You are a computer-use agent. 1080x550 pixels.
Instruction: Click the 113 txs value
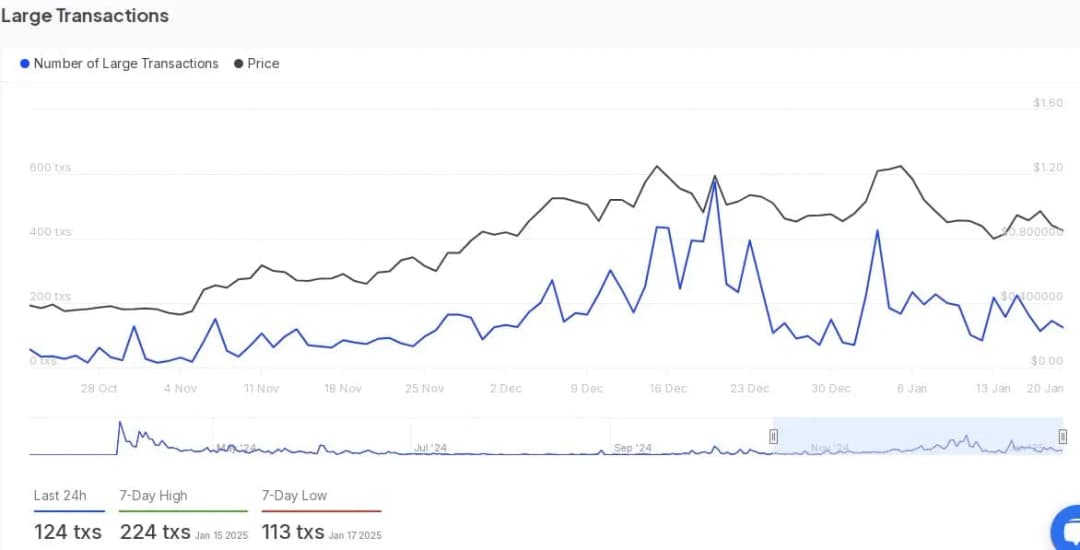pyautogui.click(x=293, y=532)
